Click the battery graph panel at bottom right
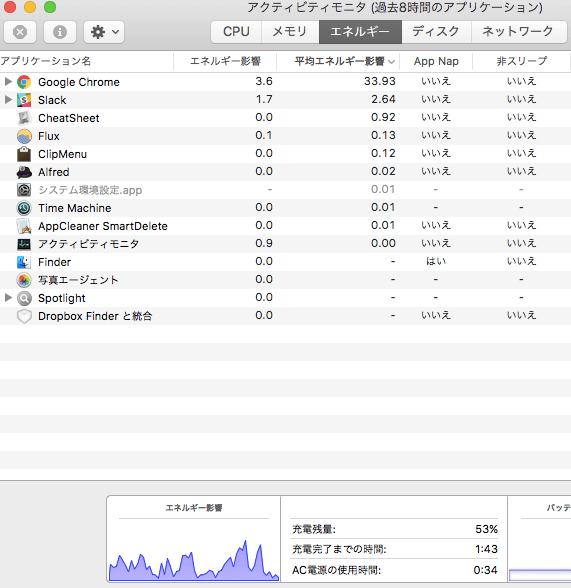 [540, 540]
